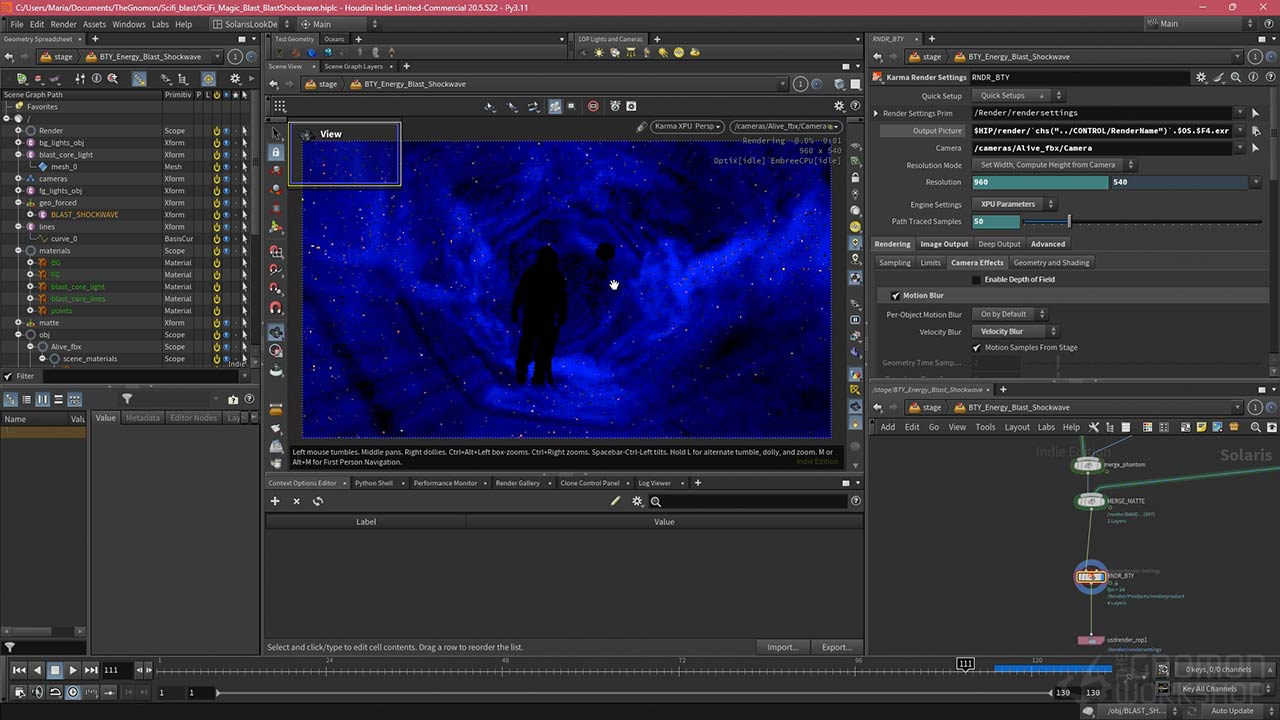Viewport: 1280px width, 720px height.
Task: Enable Depth of Field checkbox
Action: 977,280
